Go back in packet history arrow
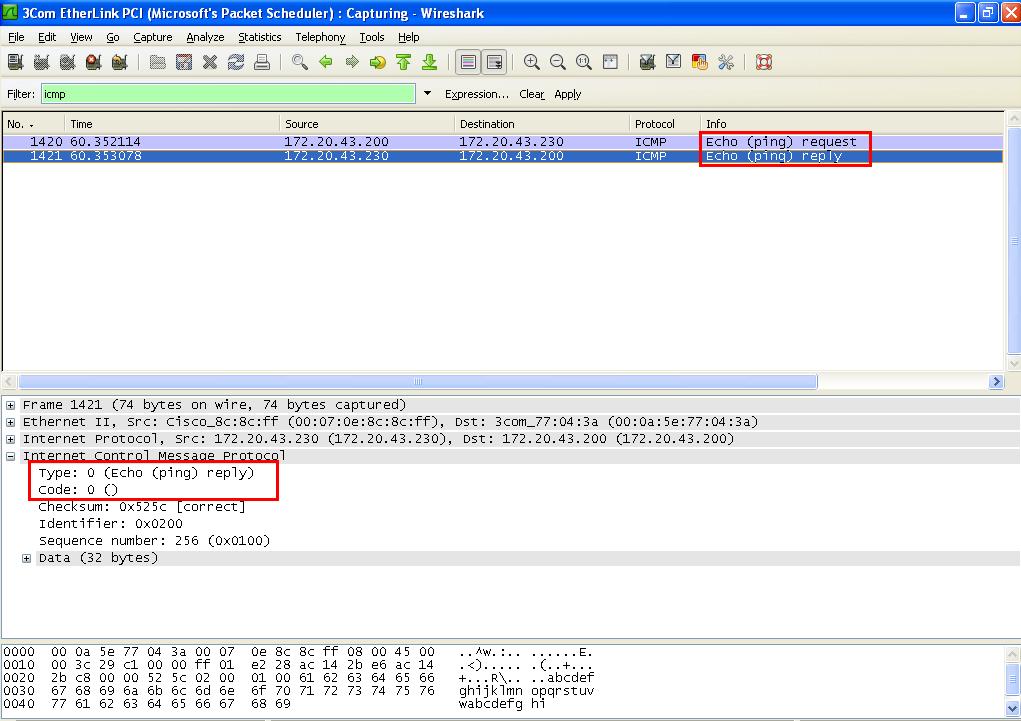1021x721 pixels. click(x=326, y=62)
